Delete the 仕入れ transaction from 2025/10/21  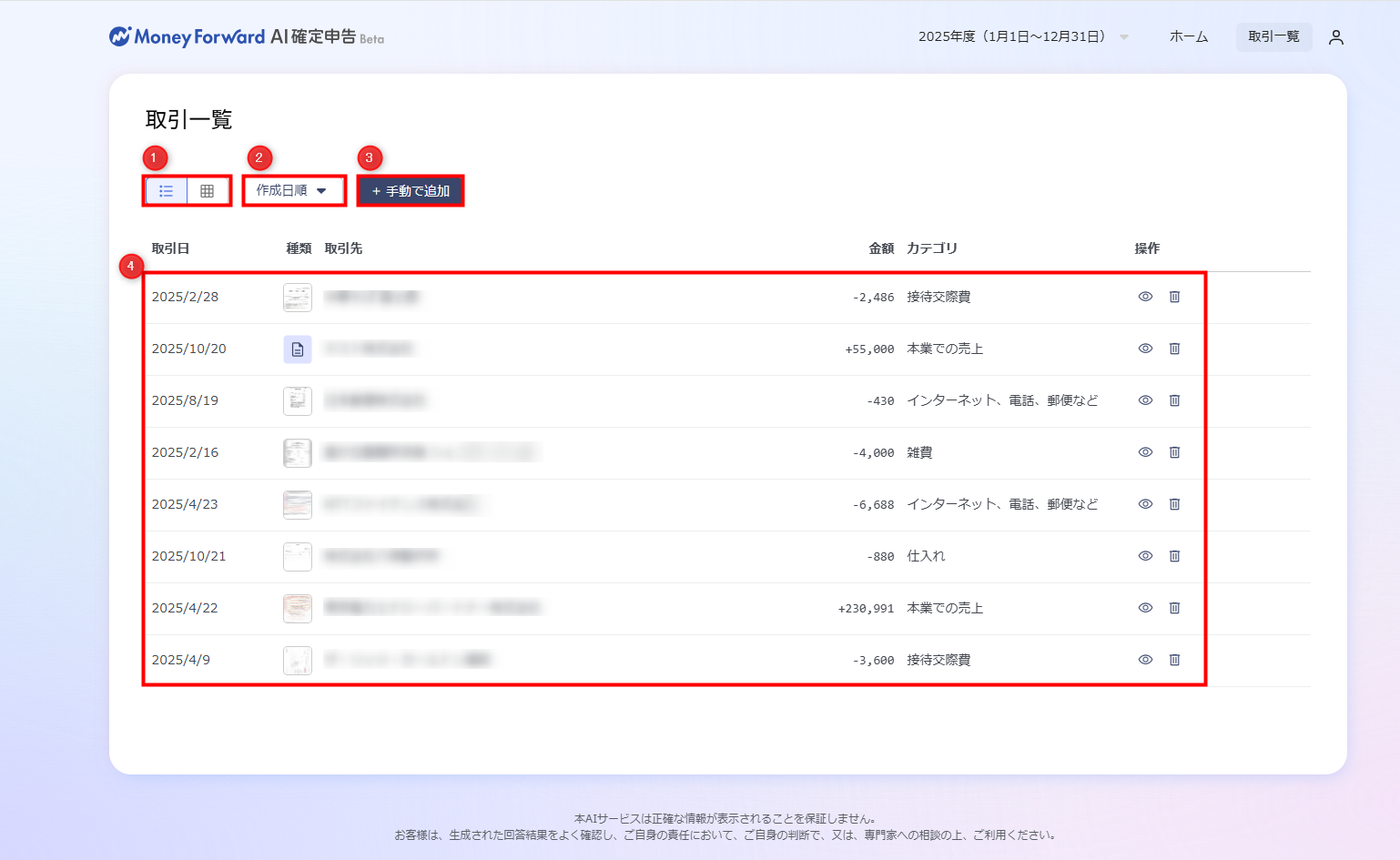click(x=1174, y=556)
